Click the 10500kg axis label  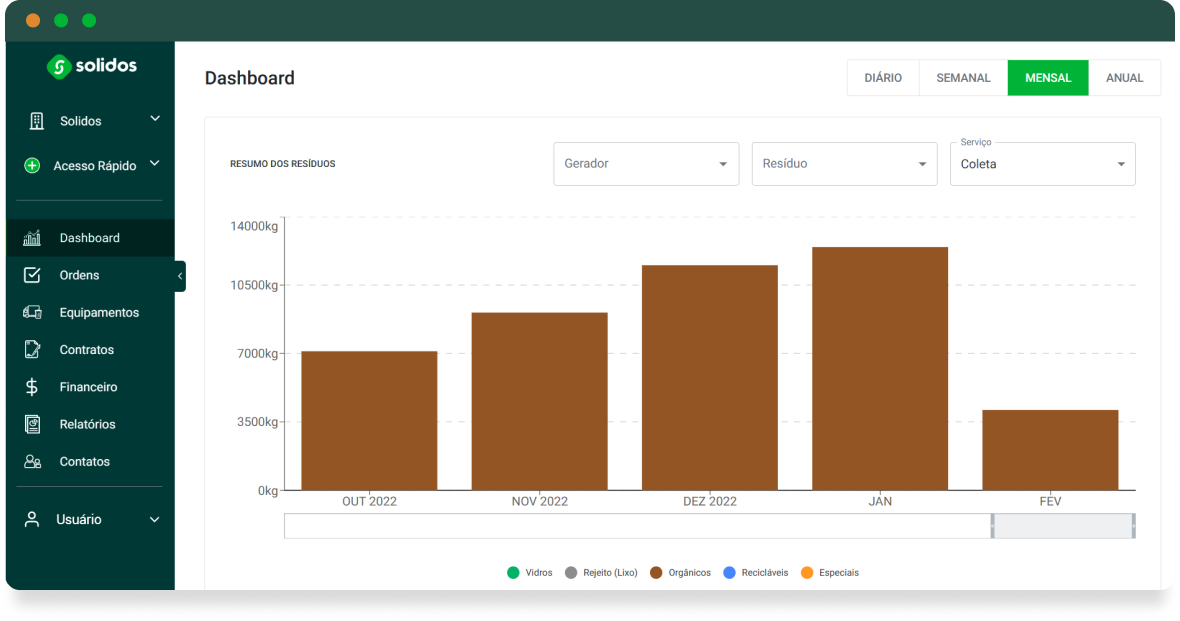click(x=254, y=285)
